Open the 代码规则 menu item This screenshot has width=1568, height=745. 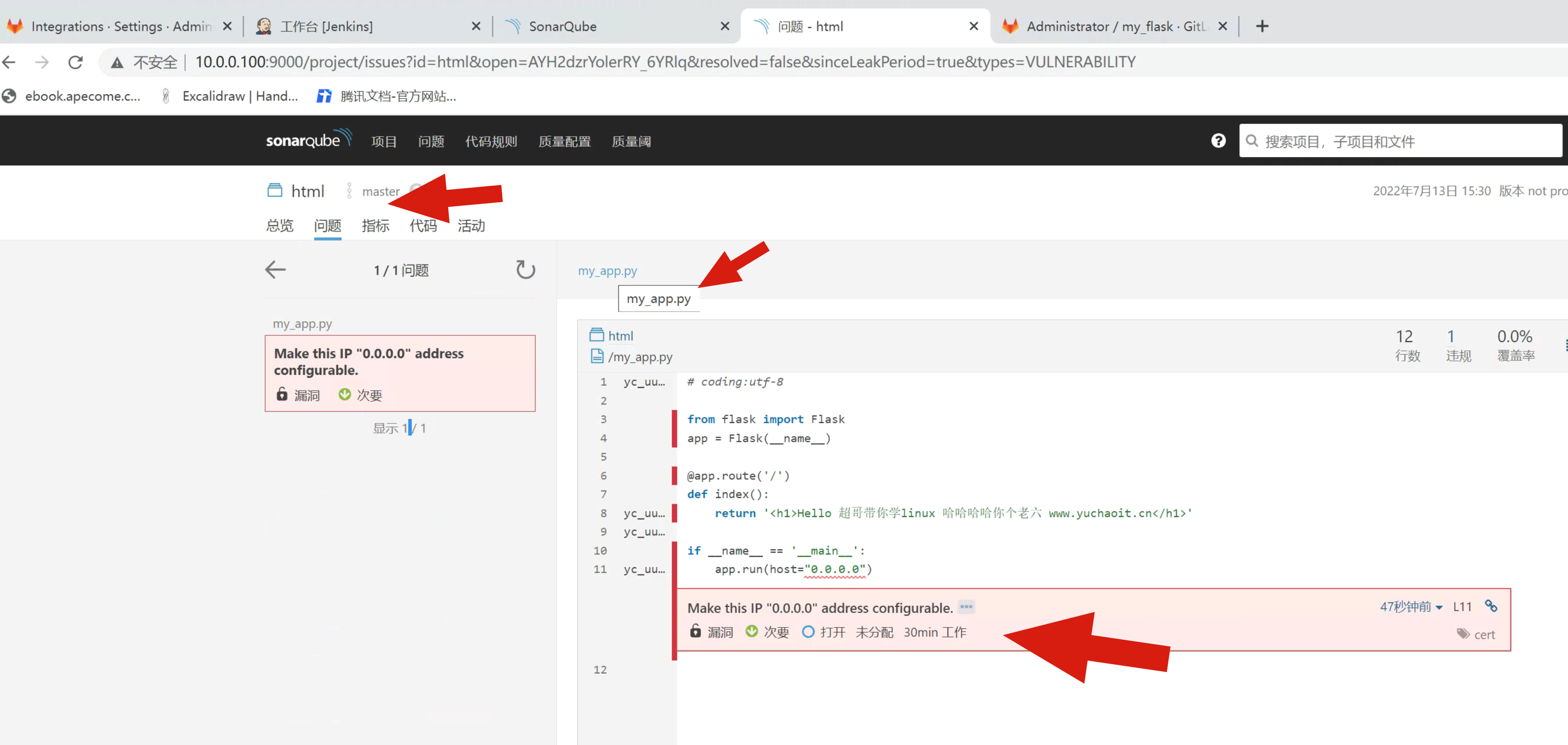(491, 141)
